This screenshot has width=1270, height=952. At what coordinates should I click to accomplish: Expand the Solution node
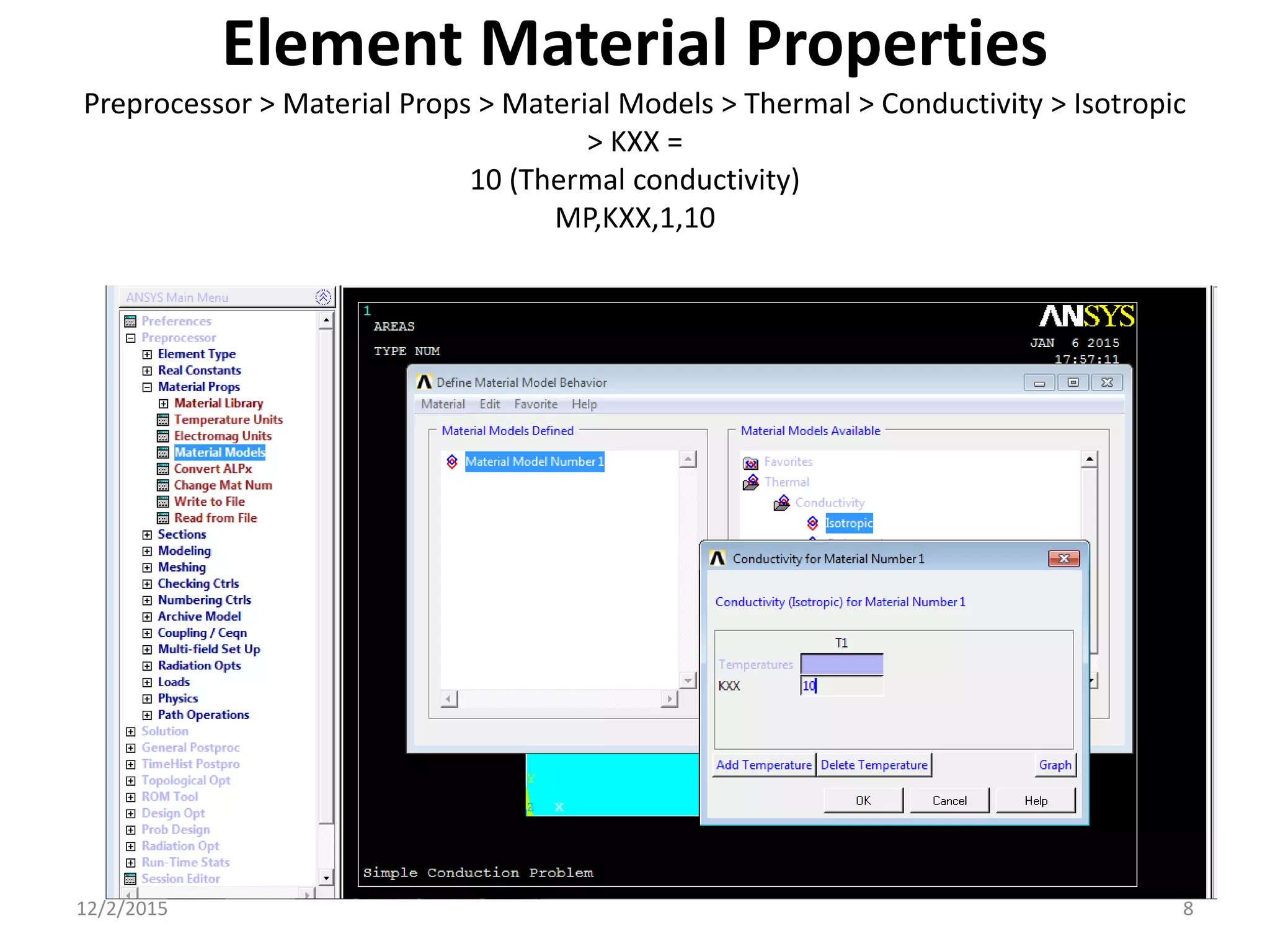(x=130, y=731)
